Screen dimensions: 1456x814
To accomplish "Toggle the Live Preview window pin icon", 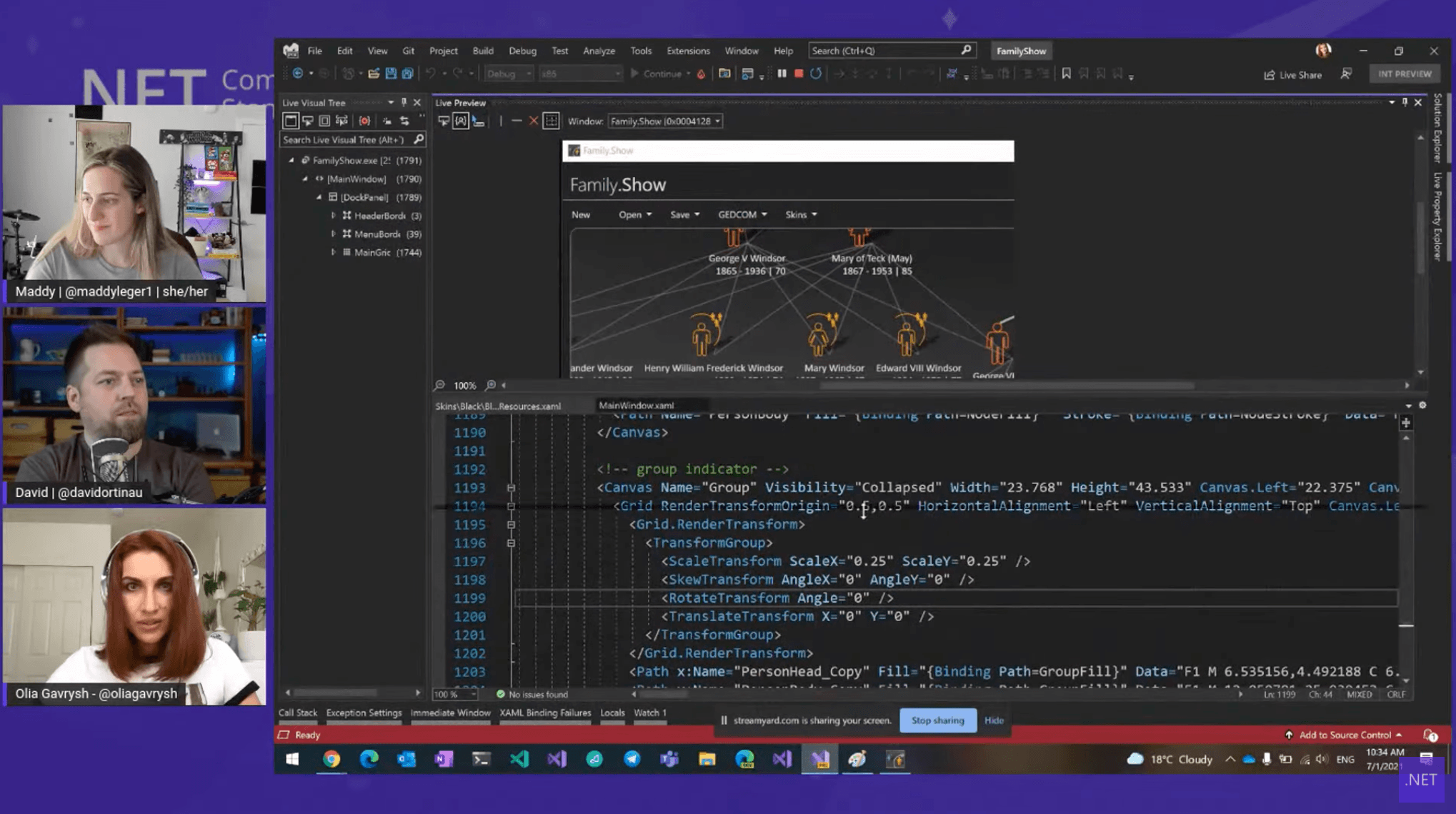I will click(x=1405, y=103).
